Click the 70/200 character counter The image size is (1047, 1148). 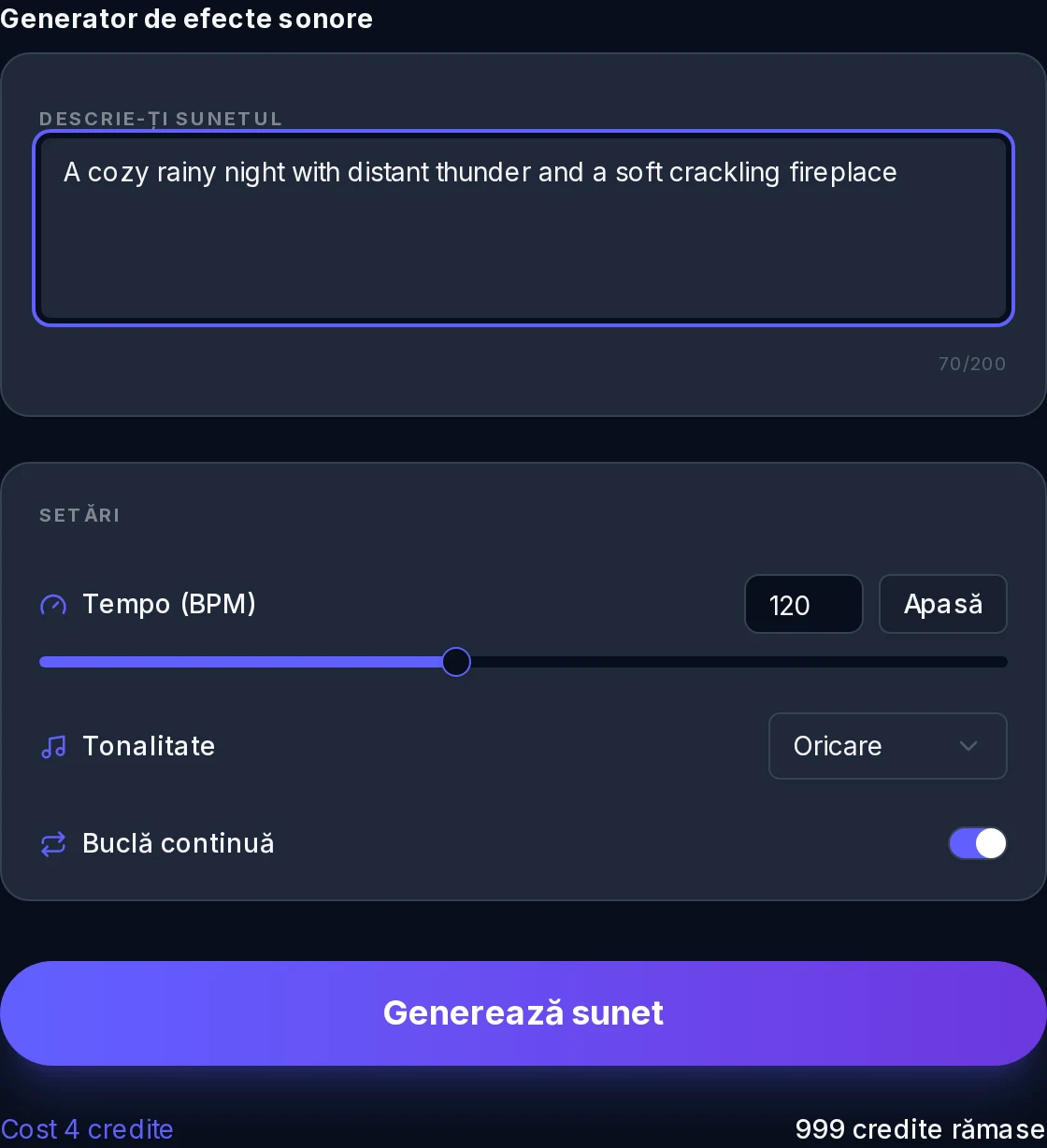[972, 364]
